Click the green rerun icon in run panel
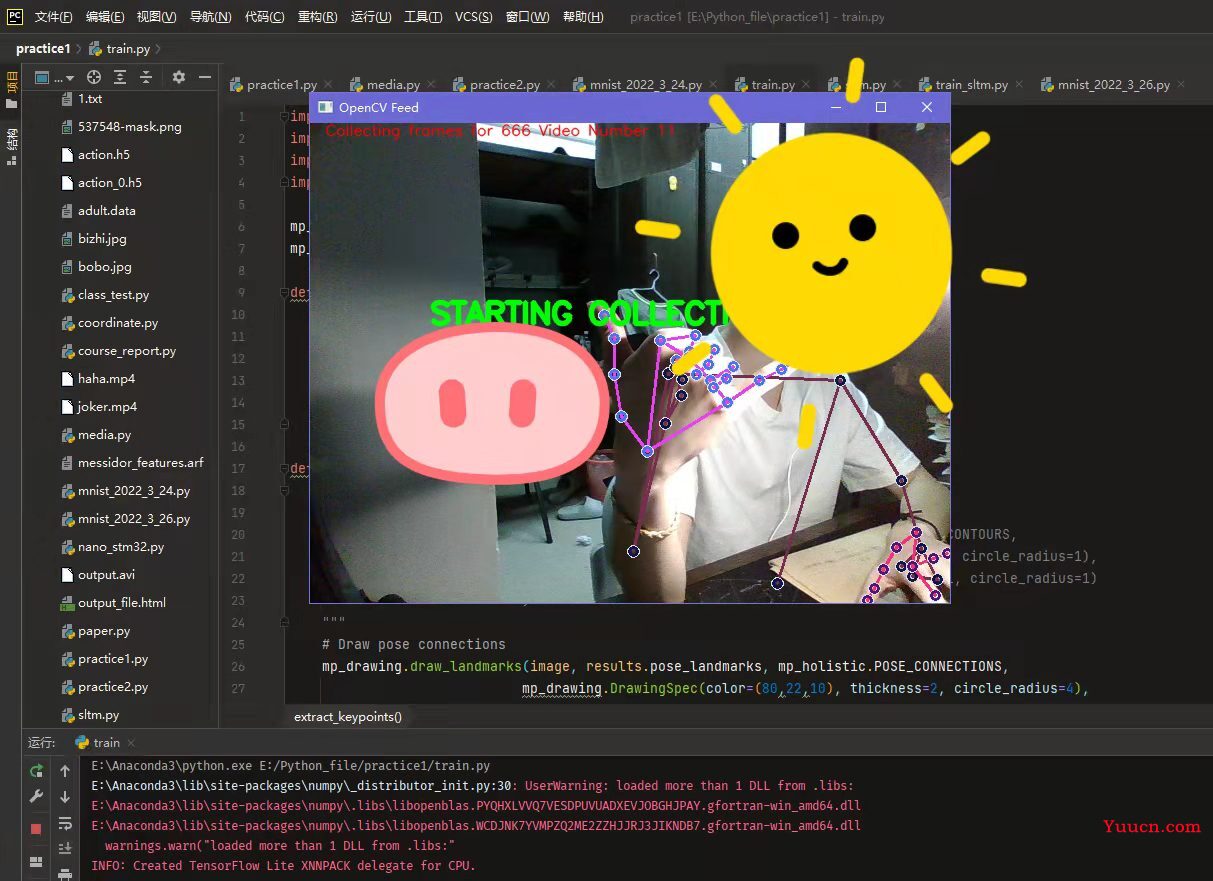 (x=36, y=771)
